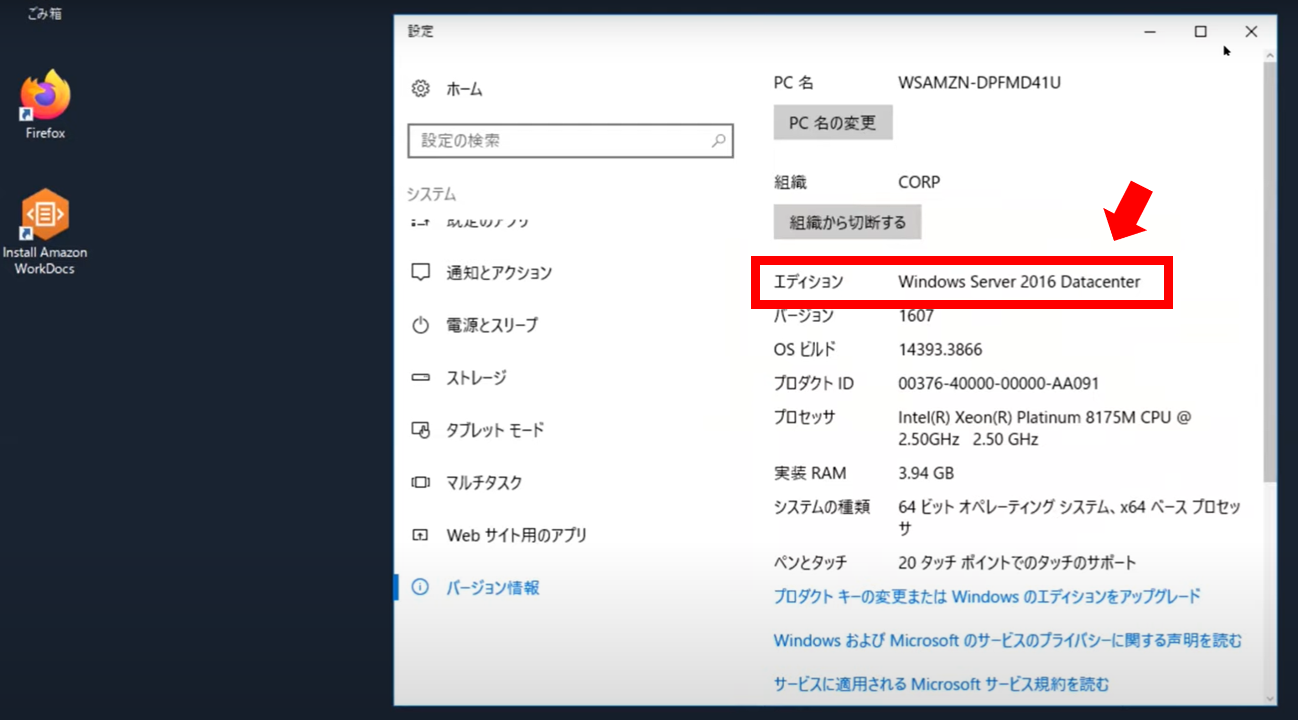Click the product ID 00376-40000-00000-AA091
1298x720 pixels.
(999, 383)
